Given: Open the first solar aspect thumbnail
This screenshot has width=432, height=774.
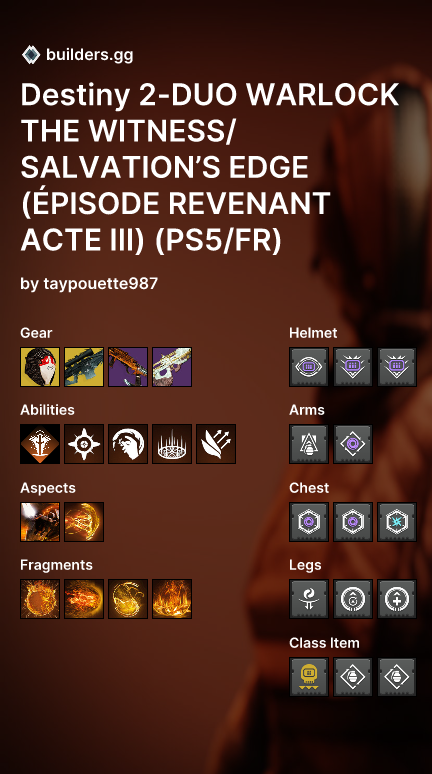Looking at the screenshot, I should (40, 522).
